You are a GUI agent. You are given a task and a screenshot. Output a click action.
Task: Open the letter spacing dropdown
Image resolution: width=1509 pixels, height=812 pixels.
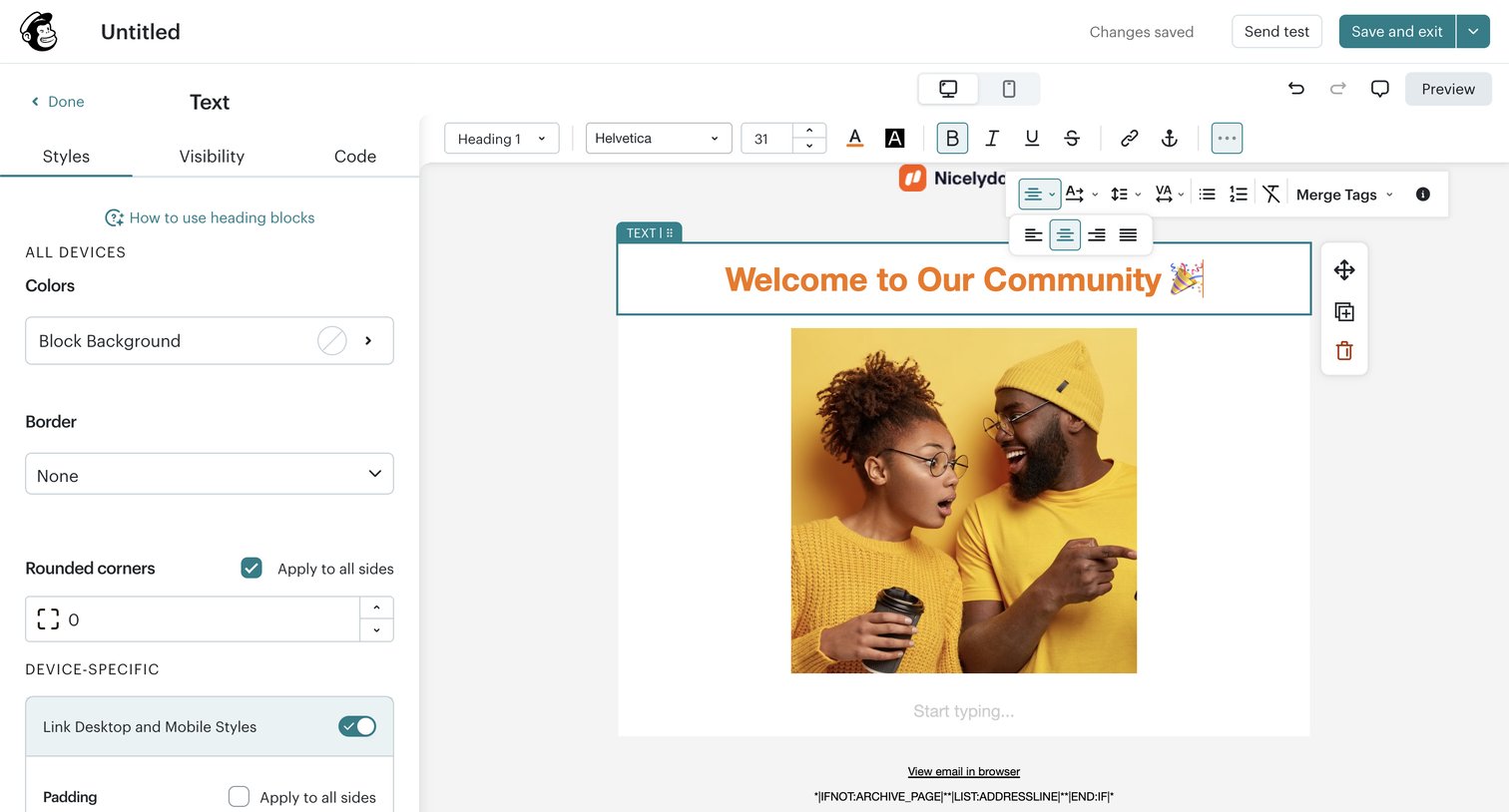(x=1170, y=195)
